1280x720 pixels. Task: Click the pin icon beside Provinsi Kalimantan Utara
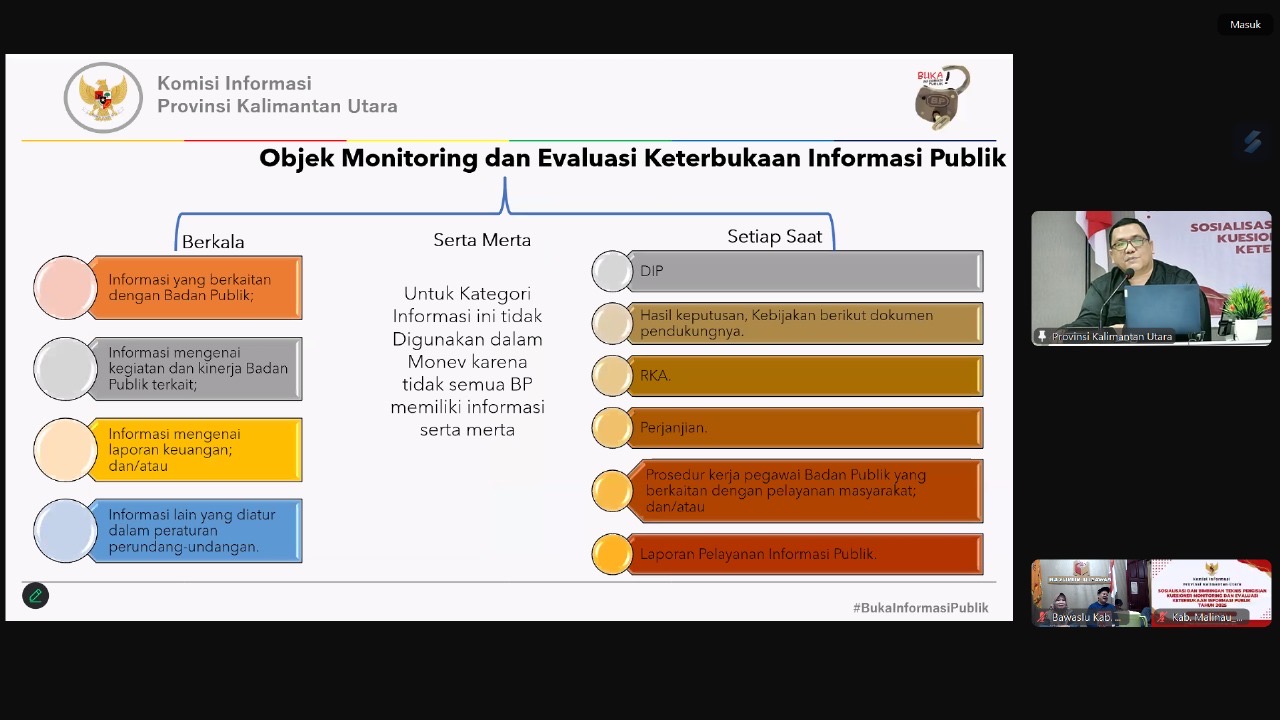click(1042, 337)
